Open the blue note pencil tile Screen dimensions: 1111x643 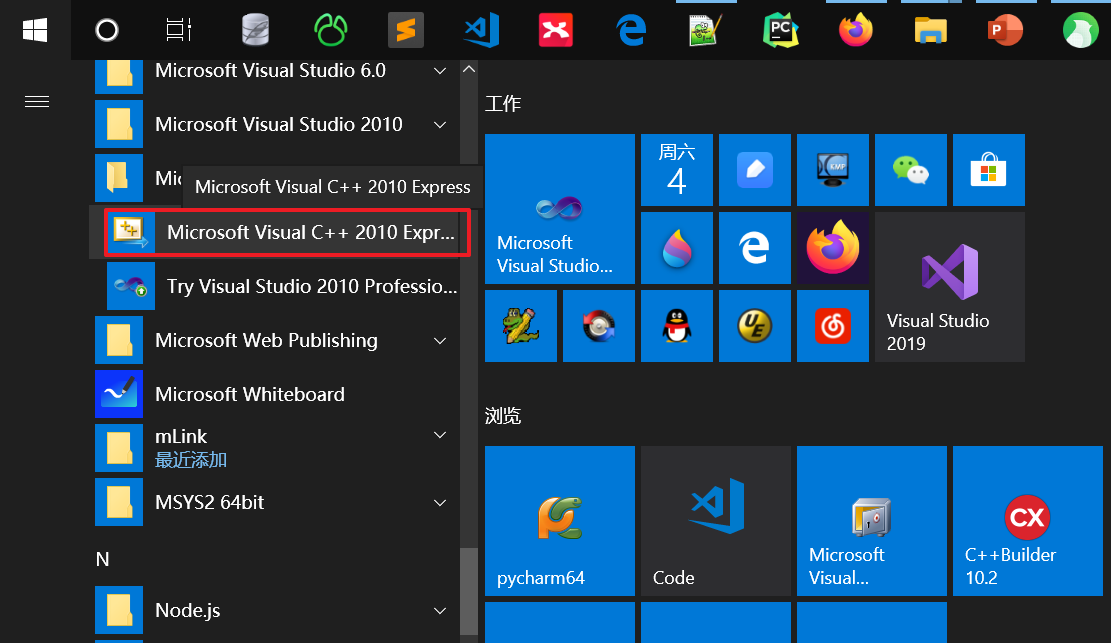click(755, 170)
